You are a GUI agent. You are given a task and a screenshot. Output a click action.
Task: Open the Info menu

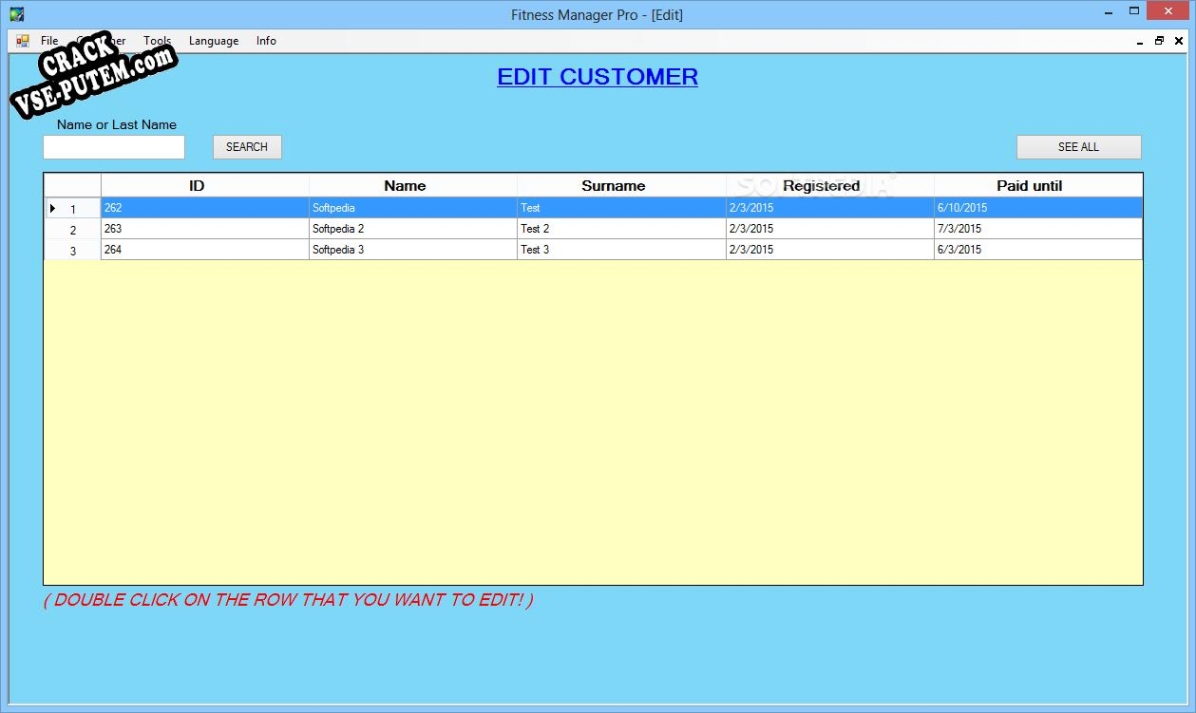[266, 41]
